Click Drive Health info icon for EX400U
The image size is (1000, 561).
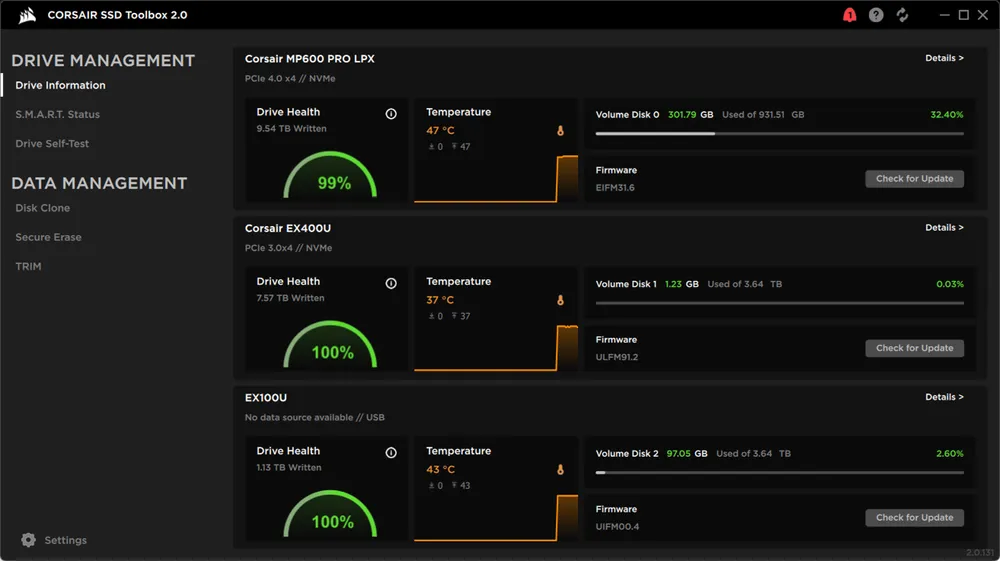click(x=391, y=284)
